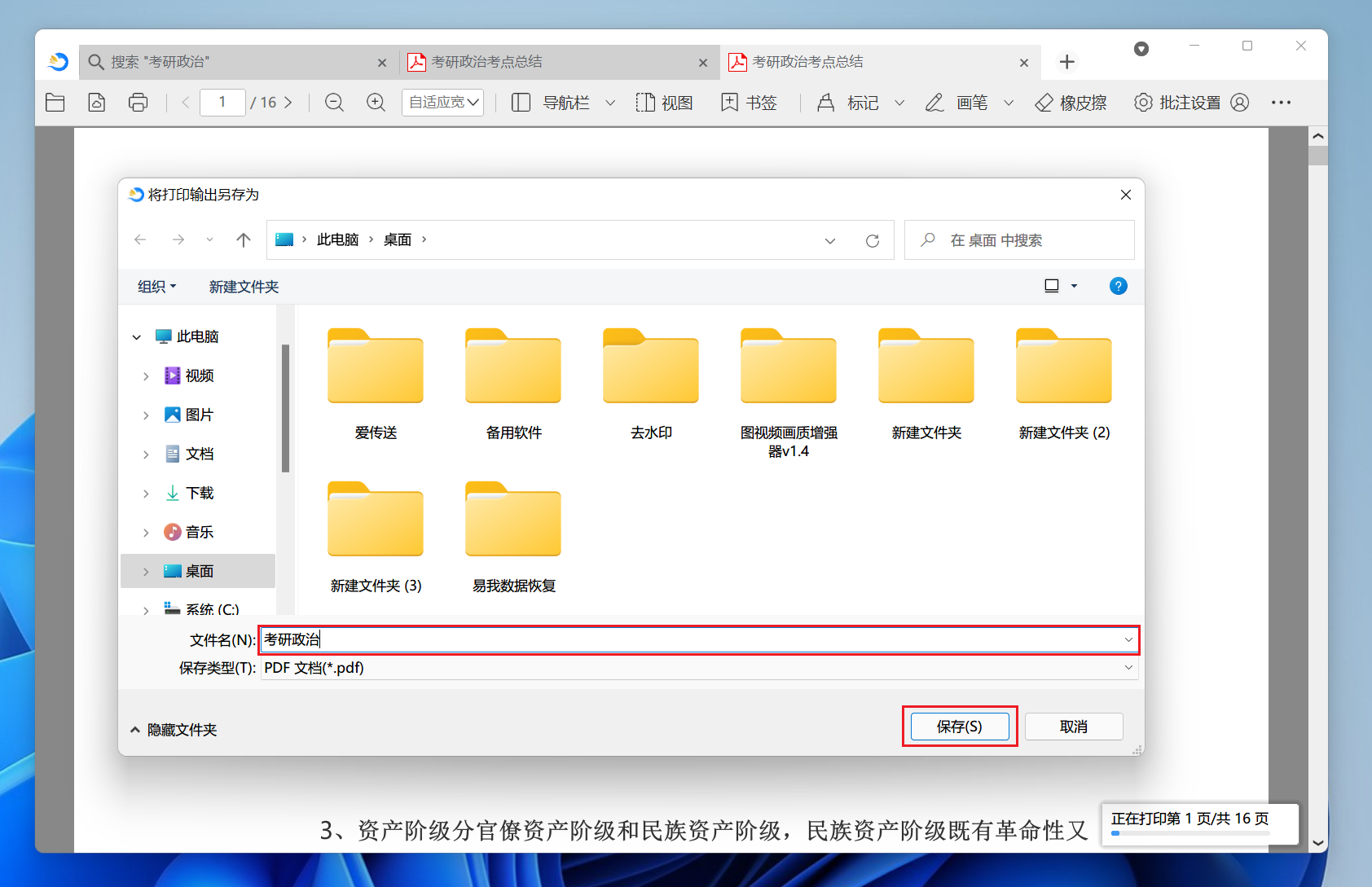The width and height of the screenshot is (1372, 887).
Task: Open recent locations dropdown arrow
Action: click(209, 239)
